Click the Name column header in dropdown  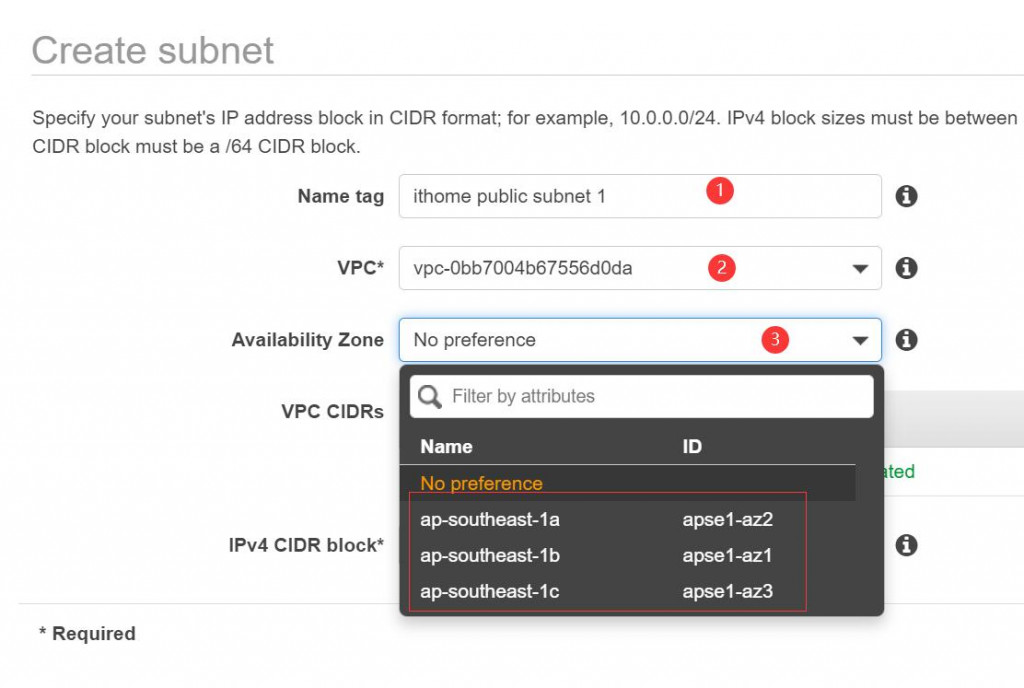pyautogui.click(x=446, y=447)
